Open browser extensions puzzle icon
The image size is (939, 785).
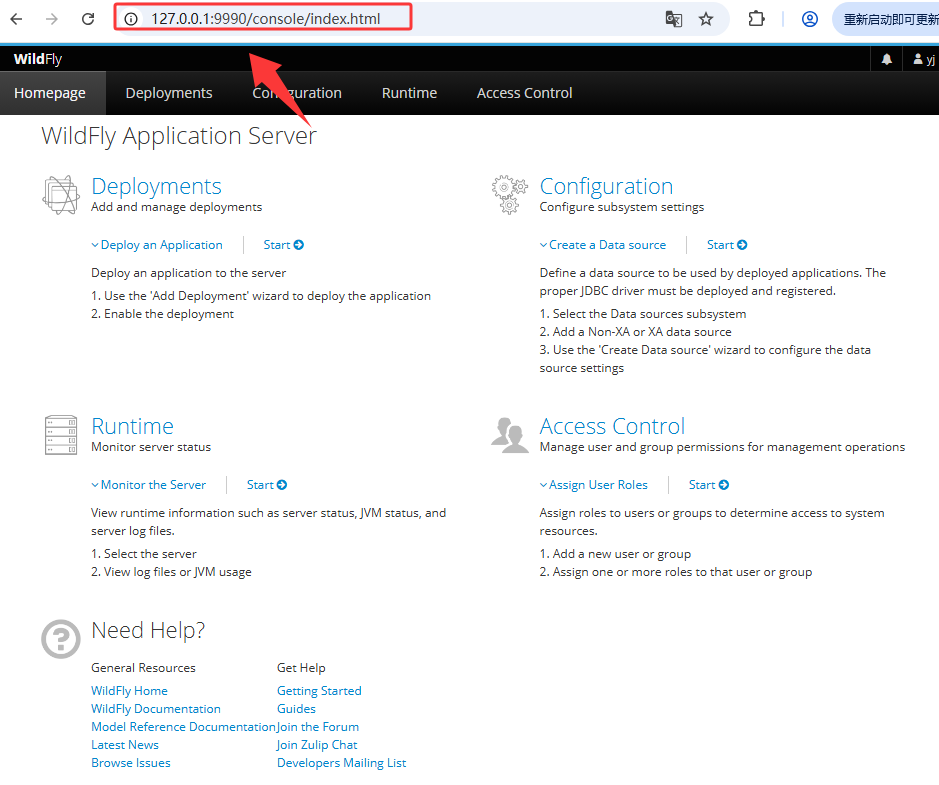[756, 19]
